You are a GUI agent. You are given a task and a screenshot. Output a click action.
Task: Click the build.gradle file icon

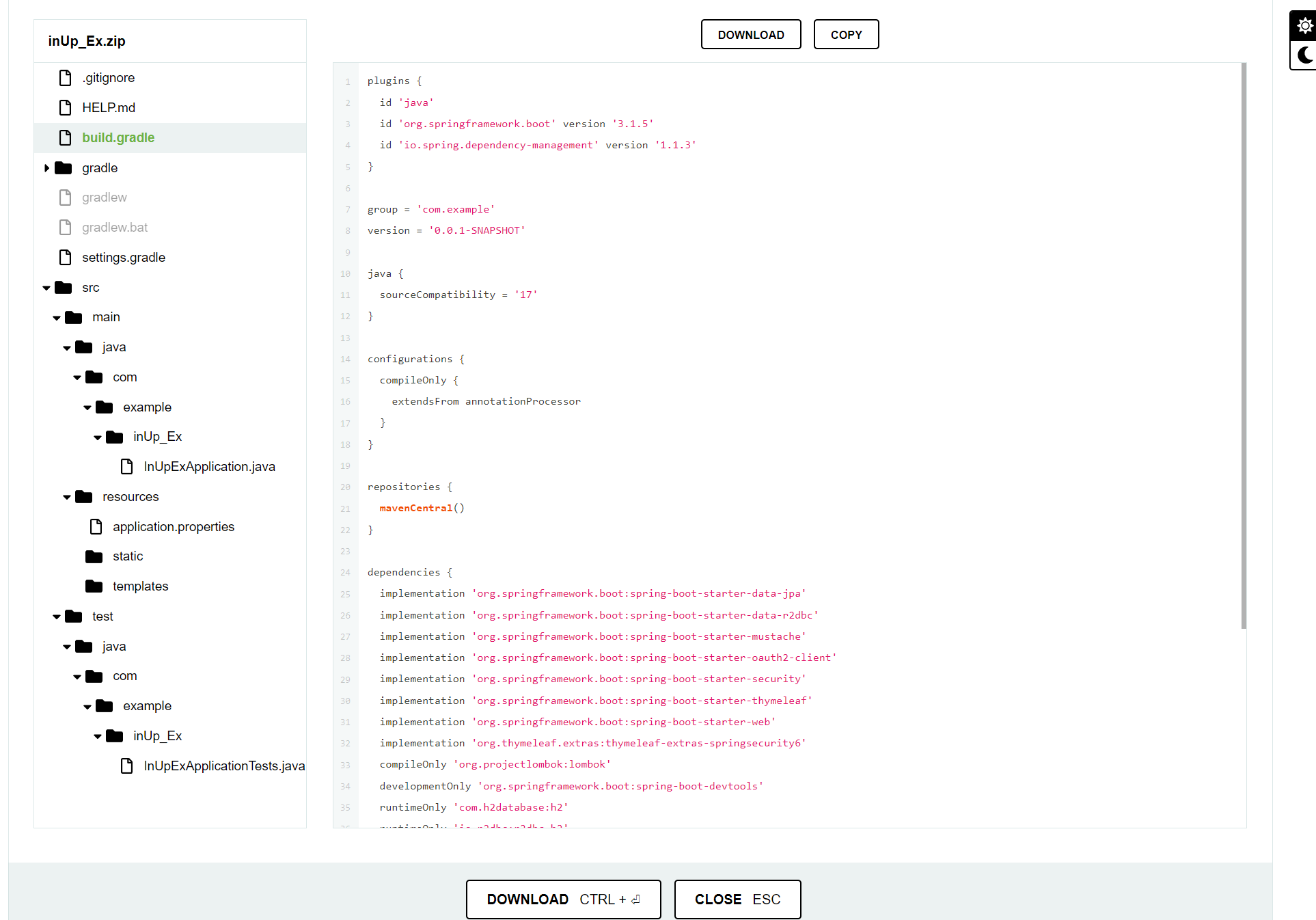tap(66, 138)
